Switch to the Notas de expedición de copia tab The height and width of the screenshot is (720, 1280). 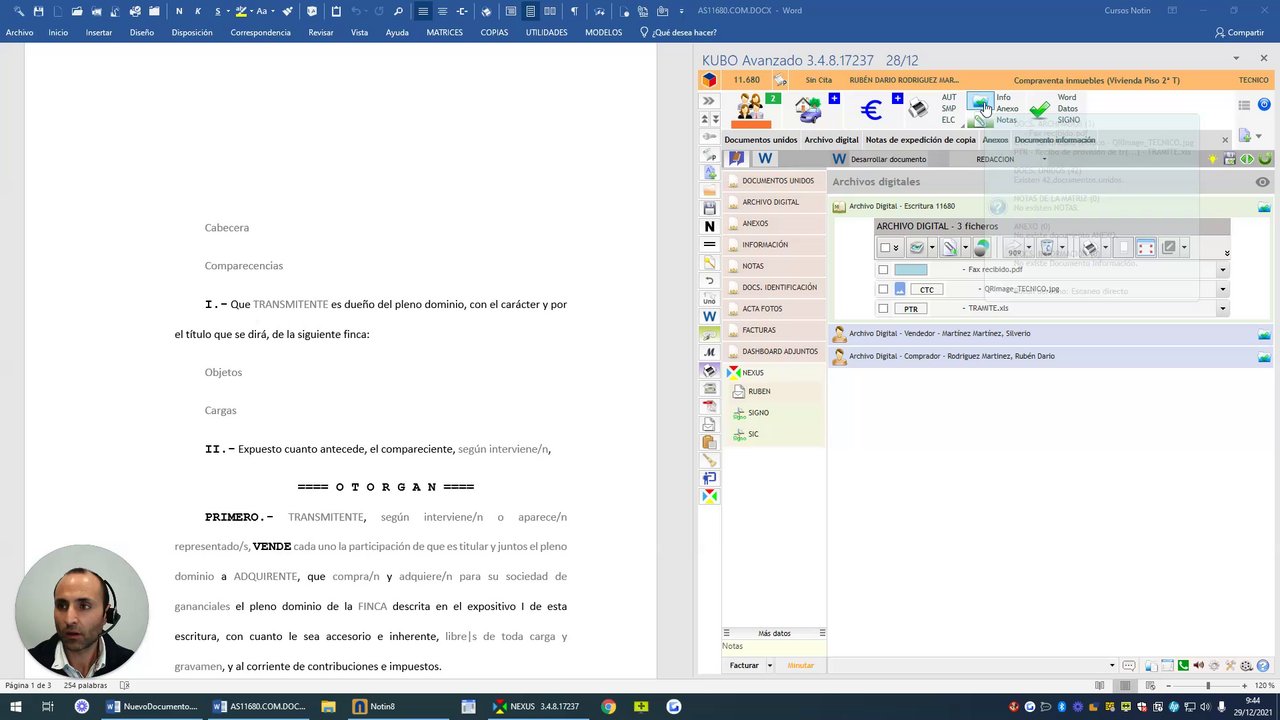pos(921,140)
